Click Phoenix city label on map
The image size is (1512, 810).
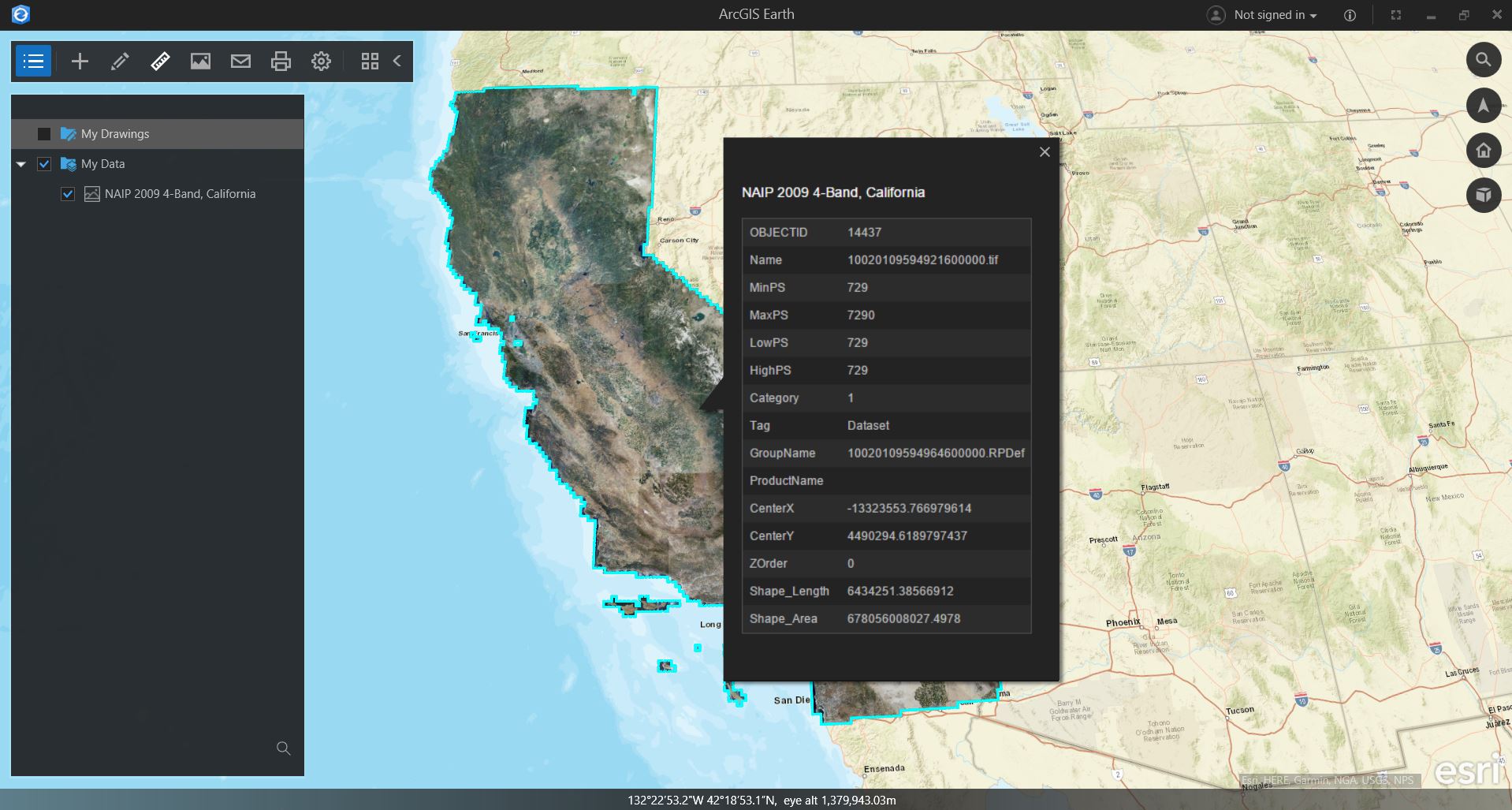click(x=1123, y=622)
